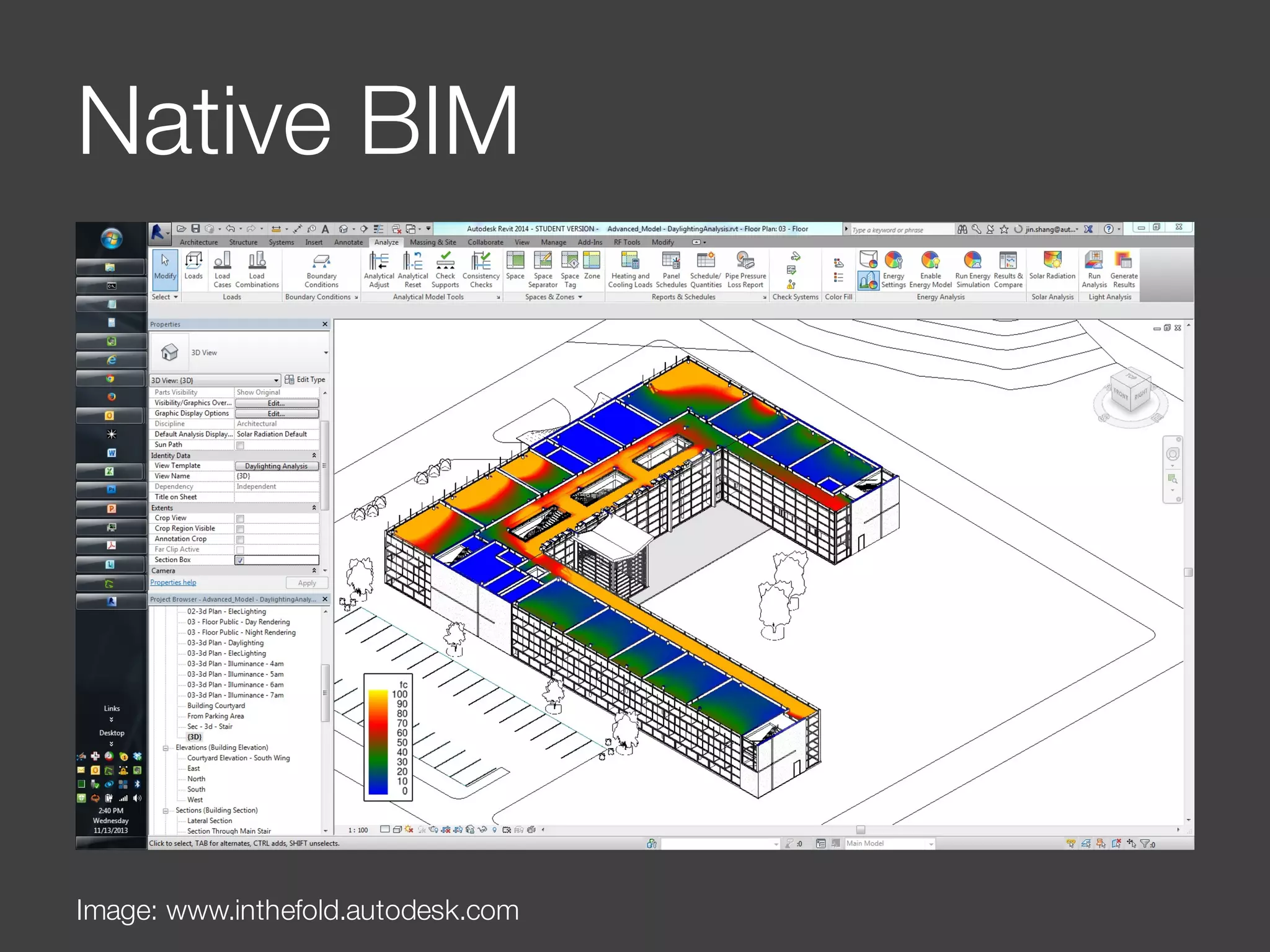Run Light Analysis tool
Viewport: 1270px width, 952px height.
tap(1094, 270)
